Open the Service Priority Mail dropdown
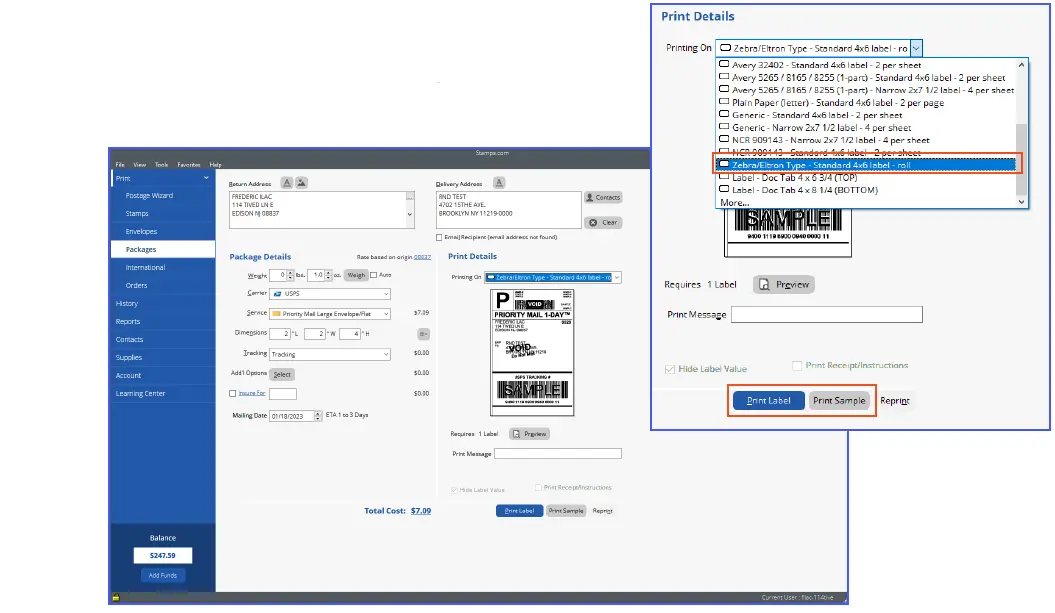Image resolution: width=1055 pixels, height=613 pixels. coord(330,314)
